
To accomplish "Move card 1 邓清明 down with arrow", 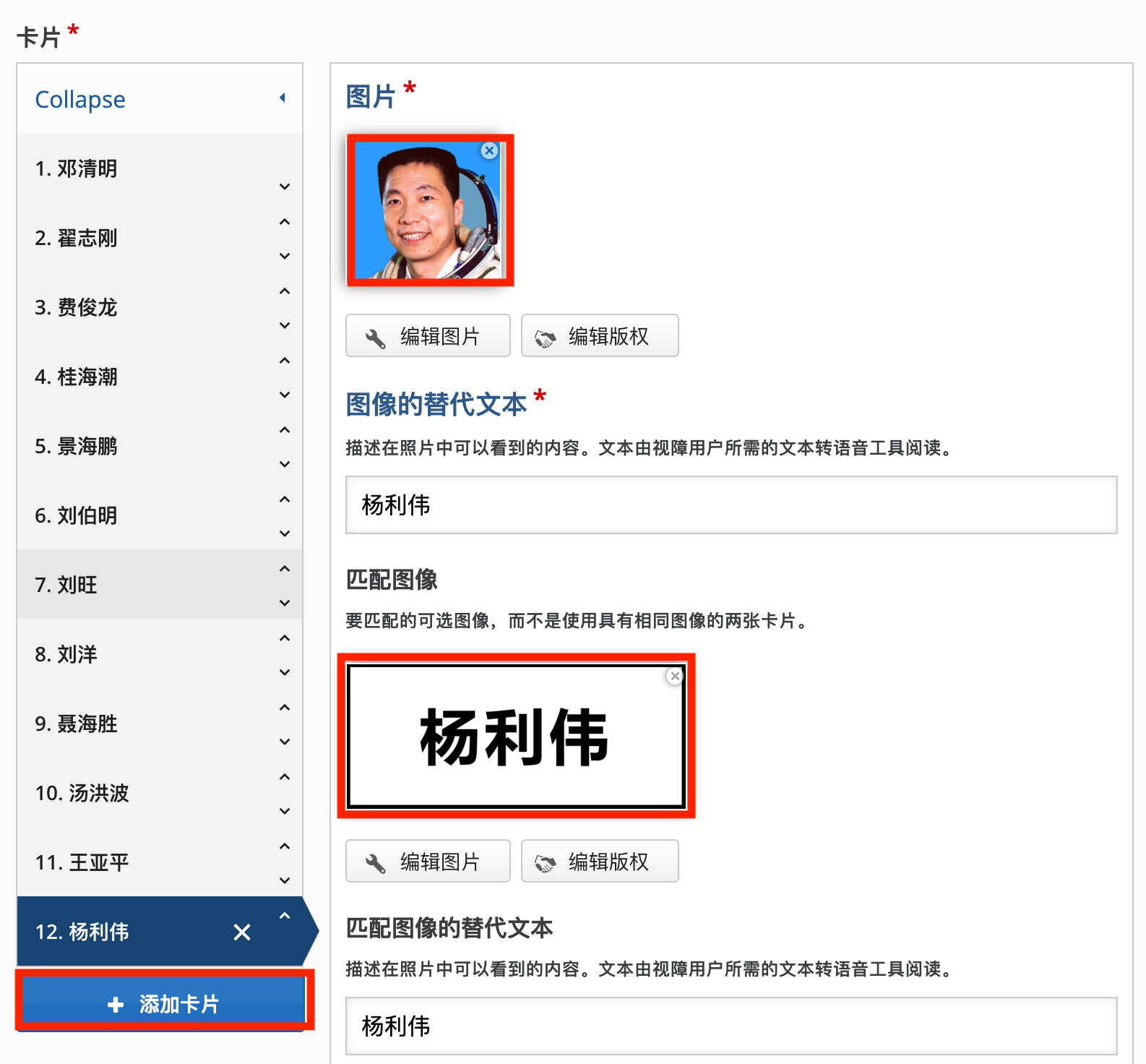I will 285,186.
